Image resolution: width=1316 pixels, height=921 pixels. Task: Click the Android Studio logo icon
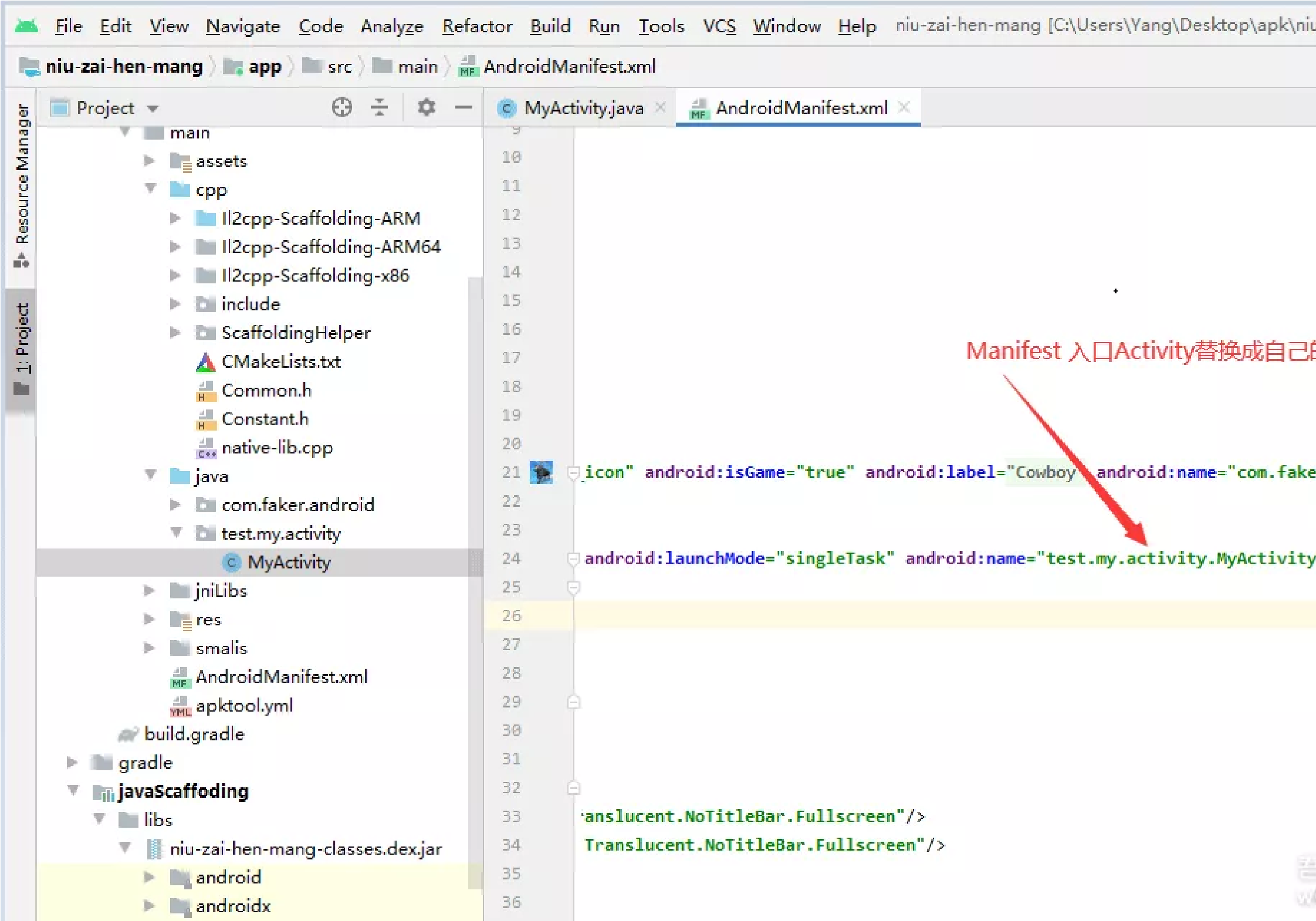(26, 26)
